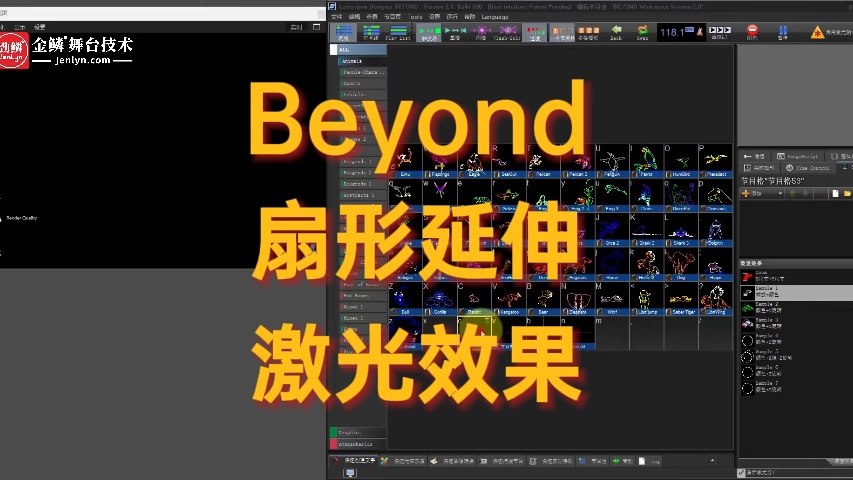Select the Kangaroo cue thumbnail
The width and height of the screenshot is (853, 480).
coord(509,299)
